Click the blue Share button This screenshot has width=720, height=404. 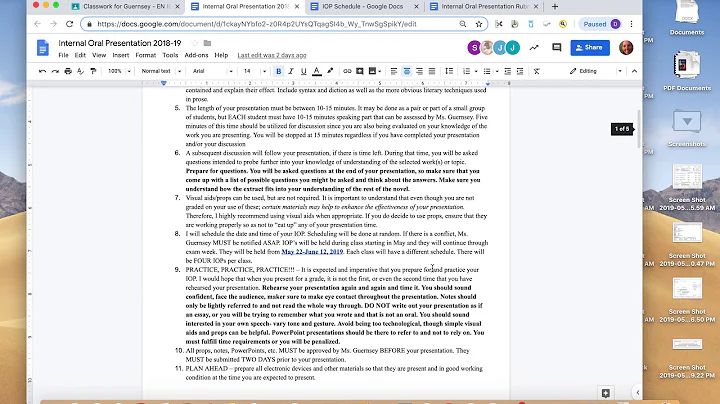point(590,47)
